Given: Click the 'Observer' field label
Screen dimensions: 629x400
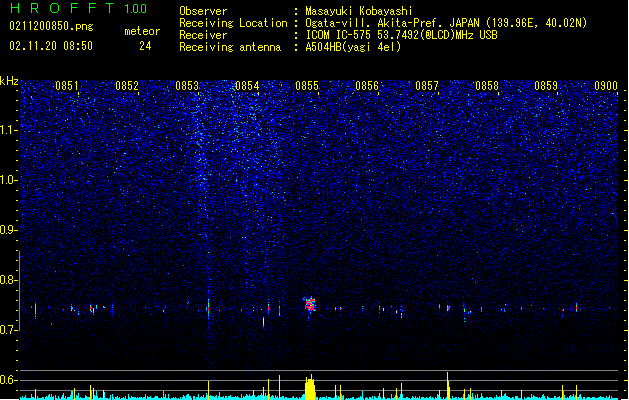Looking at the screenshot, I should (203, 11).
